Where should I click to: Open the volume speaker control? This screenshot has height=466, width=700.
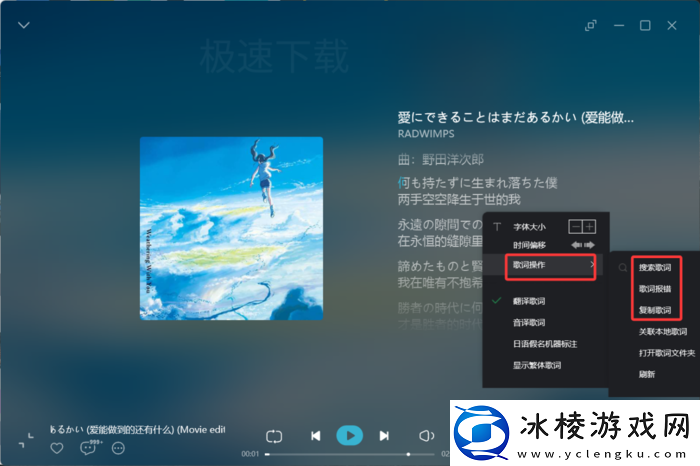[x=427, y=436]
